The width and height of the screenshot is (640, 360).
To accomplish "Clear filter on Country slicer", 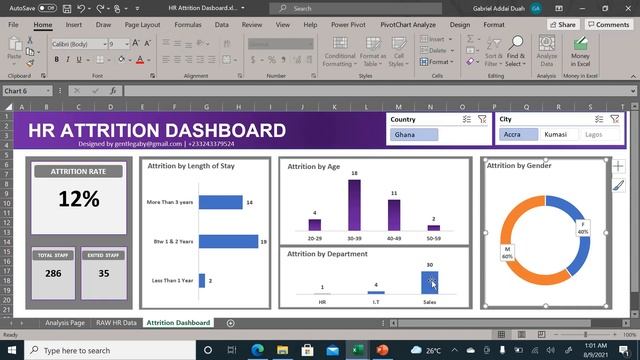I will (482, 119).
